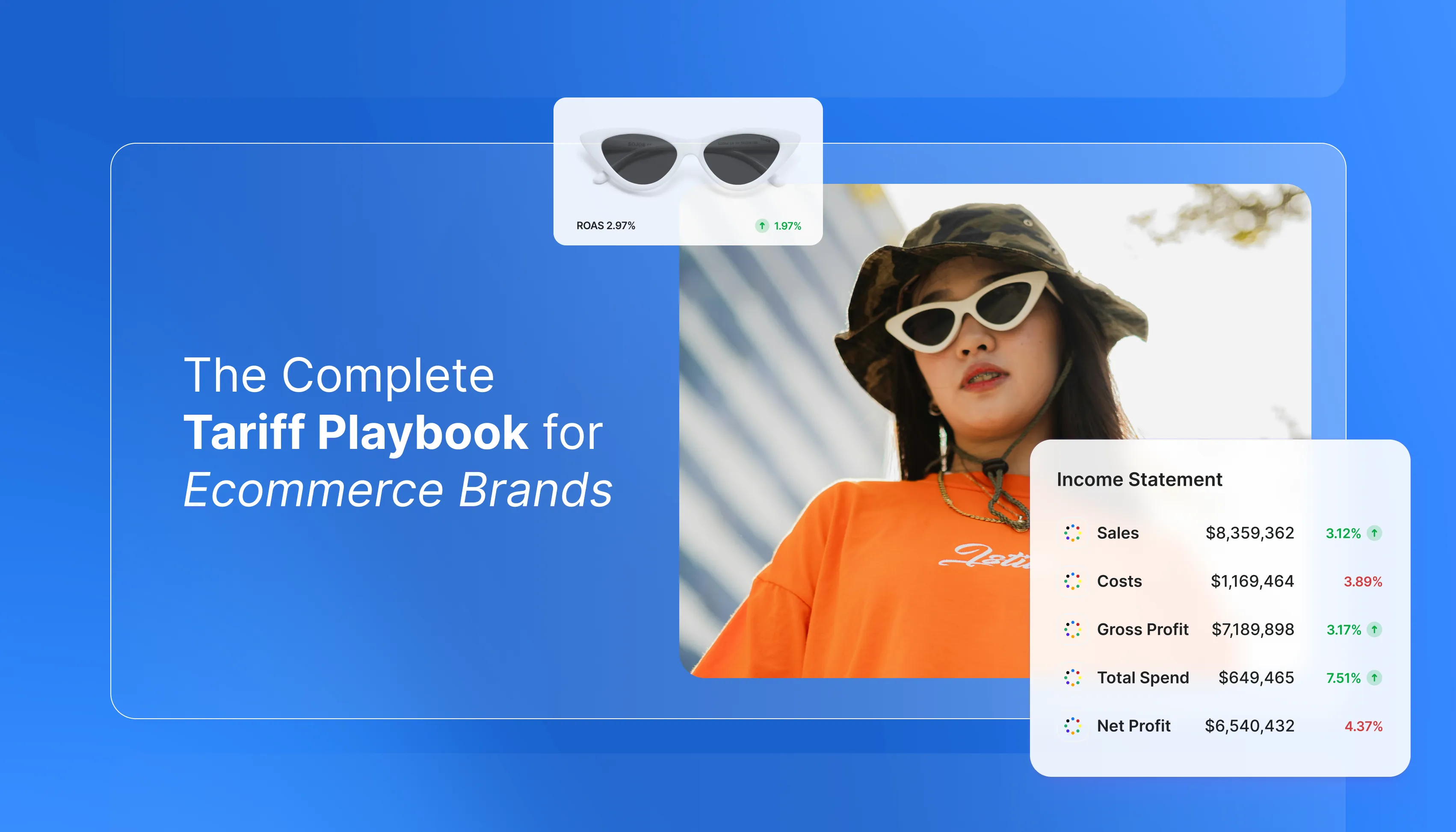Image resolution: width=1456 pixels, height=832 pixels.
Task: Click the Total Spend value $649,465
Action: tap(1256, 678)
